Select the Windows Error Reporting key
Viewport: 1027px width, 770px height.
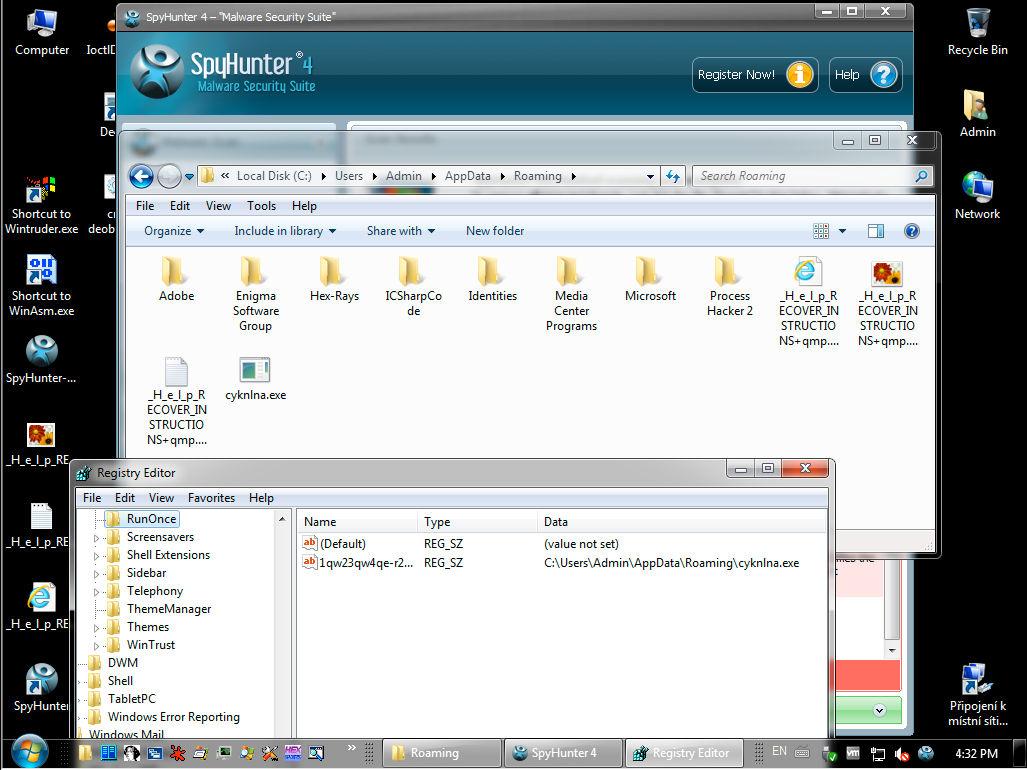pyautogui.click(x=174, y=717)
